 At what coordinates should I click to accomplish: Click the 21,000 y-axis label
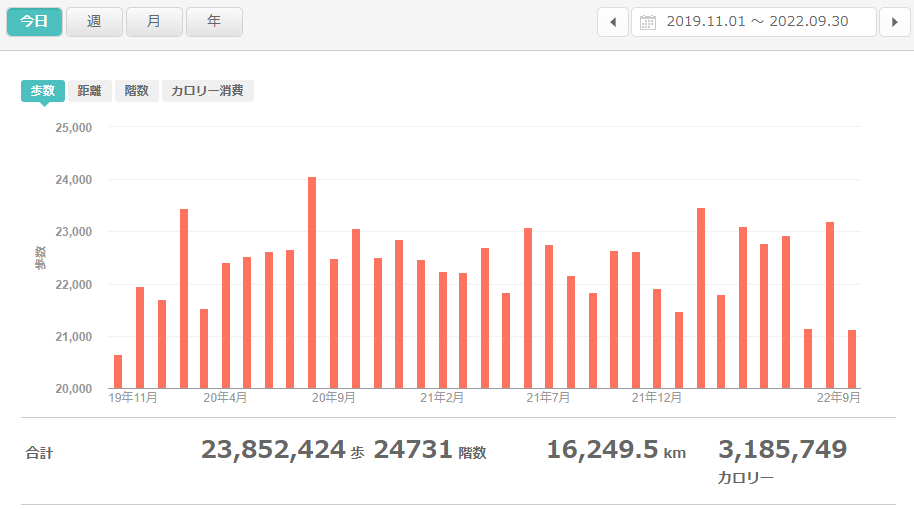pyautogui.click(x=73, y=336)
